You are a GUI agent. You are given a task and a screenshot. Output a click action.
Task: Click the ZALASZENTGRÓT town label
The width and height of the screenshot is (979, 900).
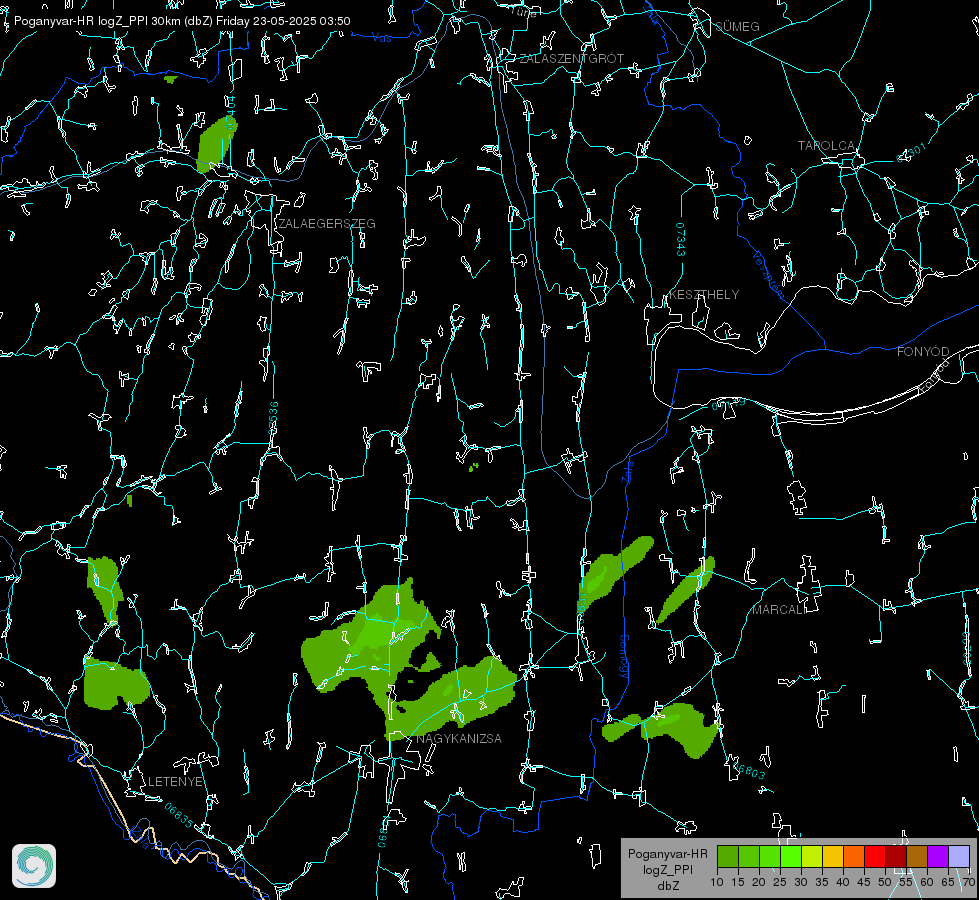[x=571, y=58]
